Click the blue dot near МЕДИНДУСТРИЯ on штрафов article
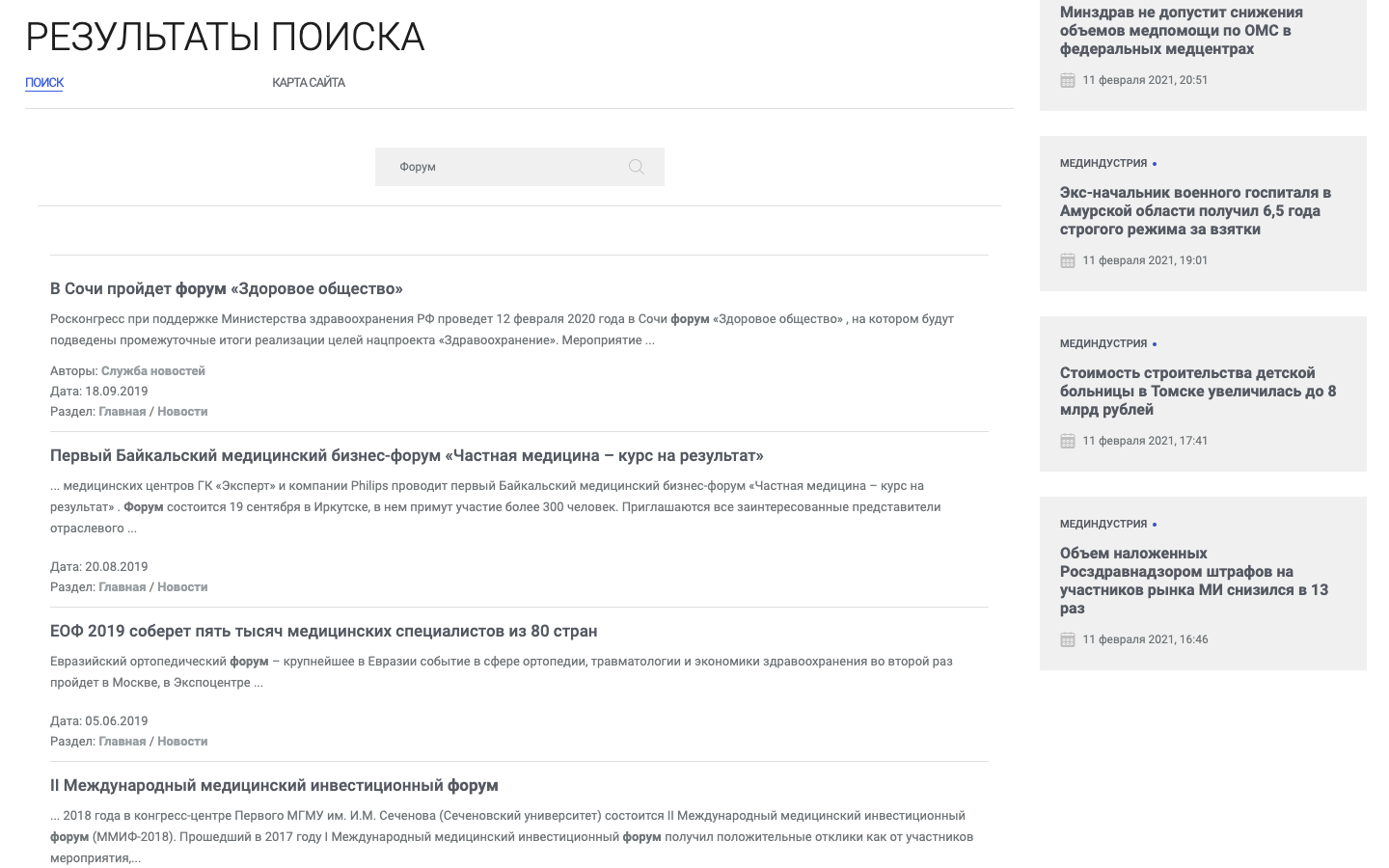Screen dimensions: 1389x868 [x=1154, y=523]
